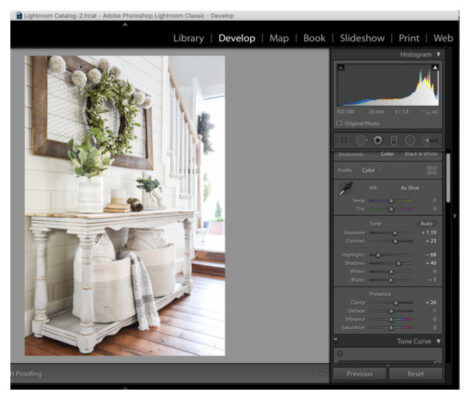Click the Lightroom catalog icon in title bar
Screen dimensions: 470x400
coord(19,15)
